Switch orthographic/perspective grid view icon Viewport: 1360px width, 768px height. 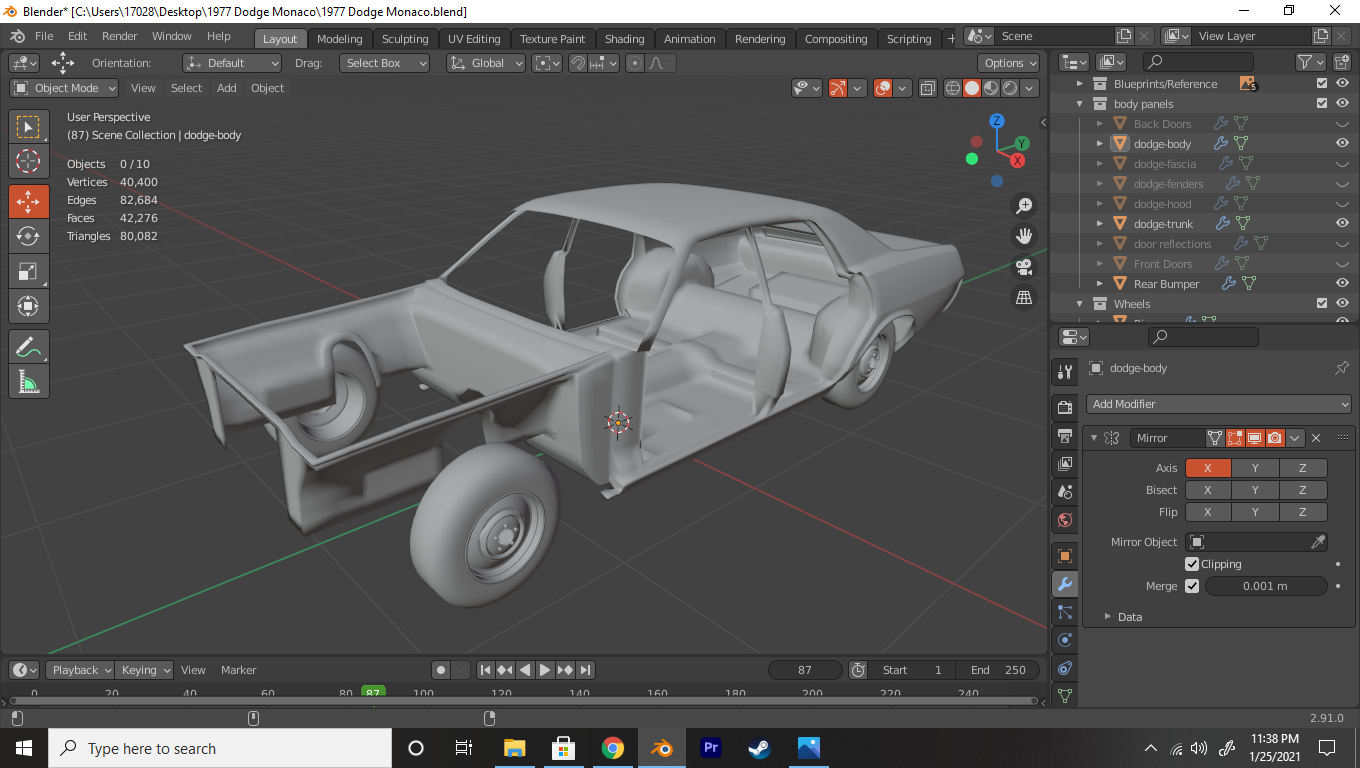point(1024,297)
